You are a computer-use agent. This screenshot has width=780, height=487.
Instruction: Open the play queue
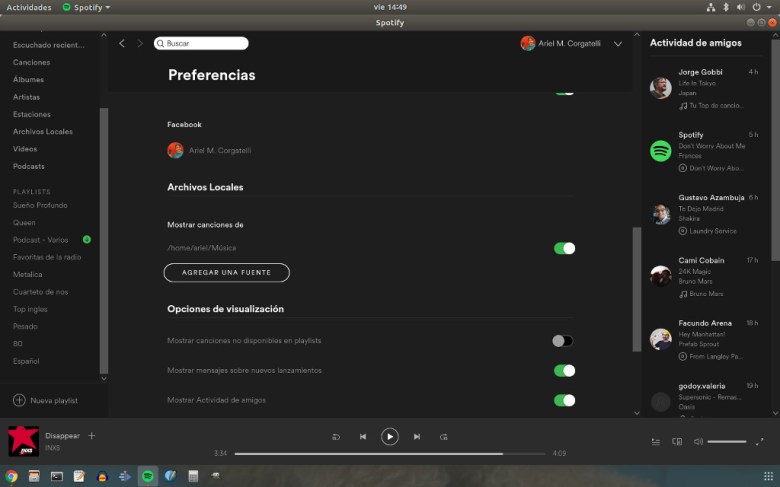(x=656, y=441)
